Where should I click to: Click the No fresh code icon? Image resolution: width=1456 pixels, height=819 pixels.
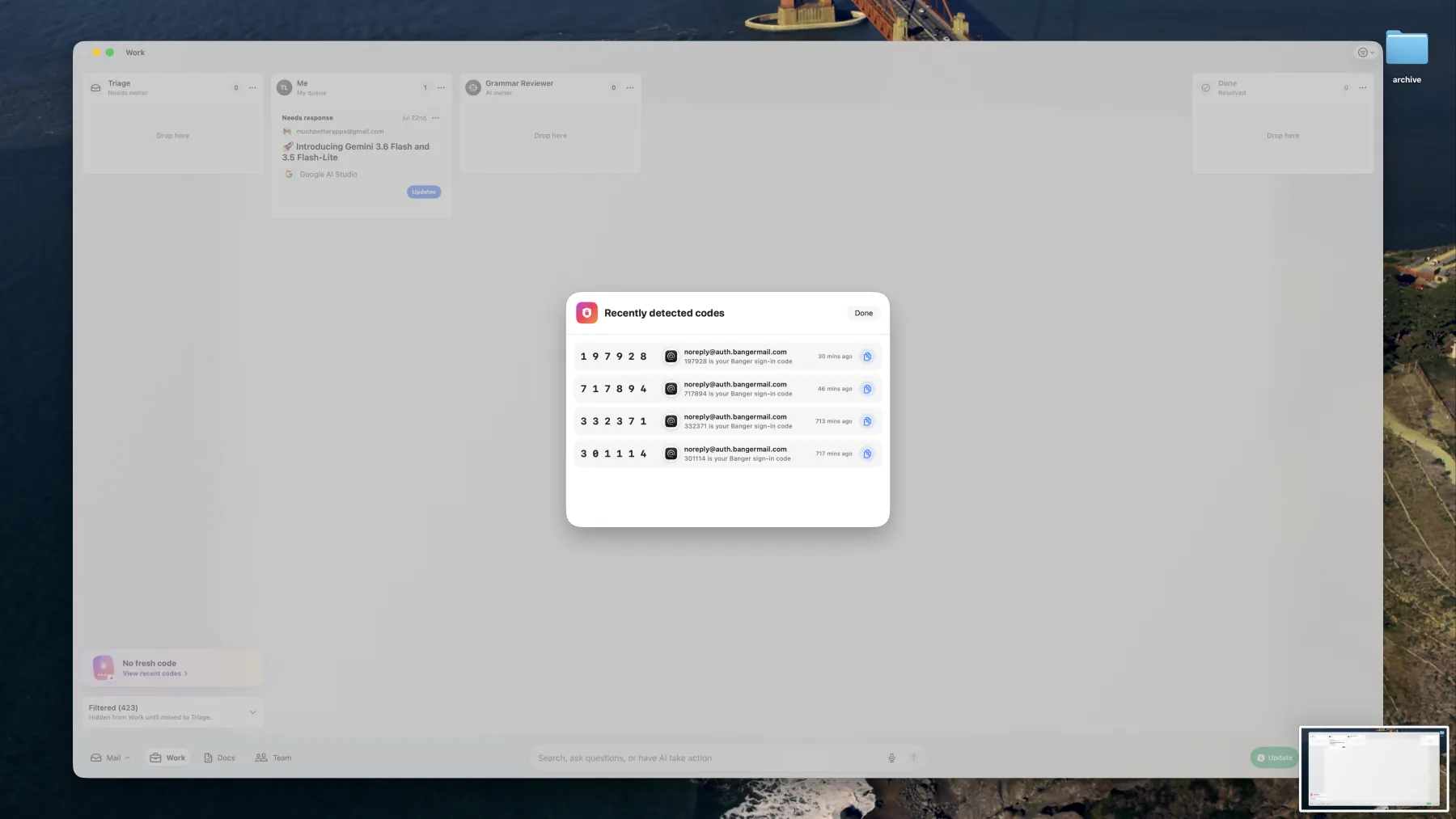click(104, 668)
